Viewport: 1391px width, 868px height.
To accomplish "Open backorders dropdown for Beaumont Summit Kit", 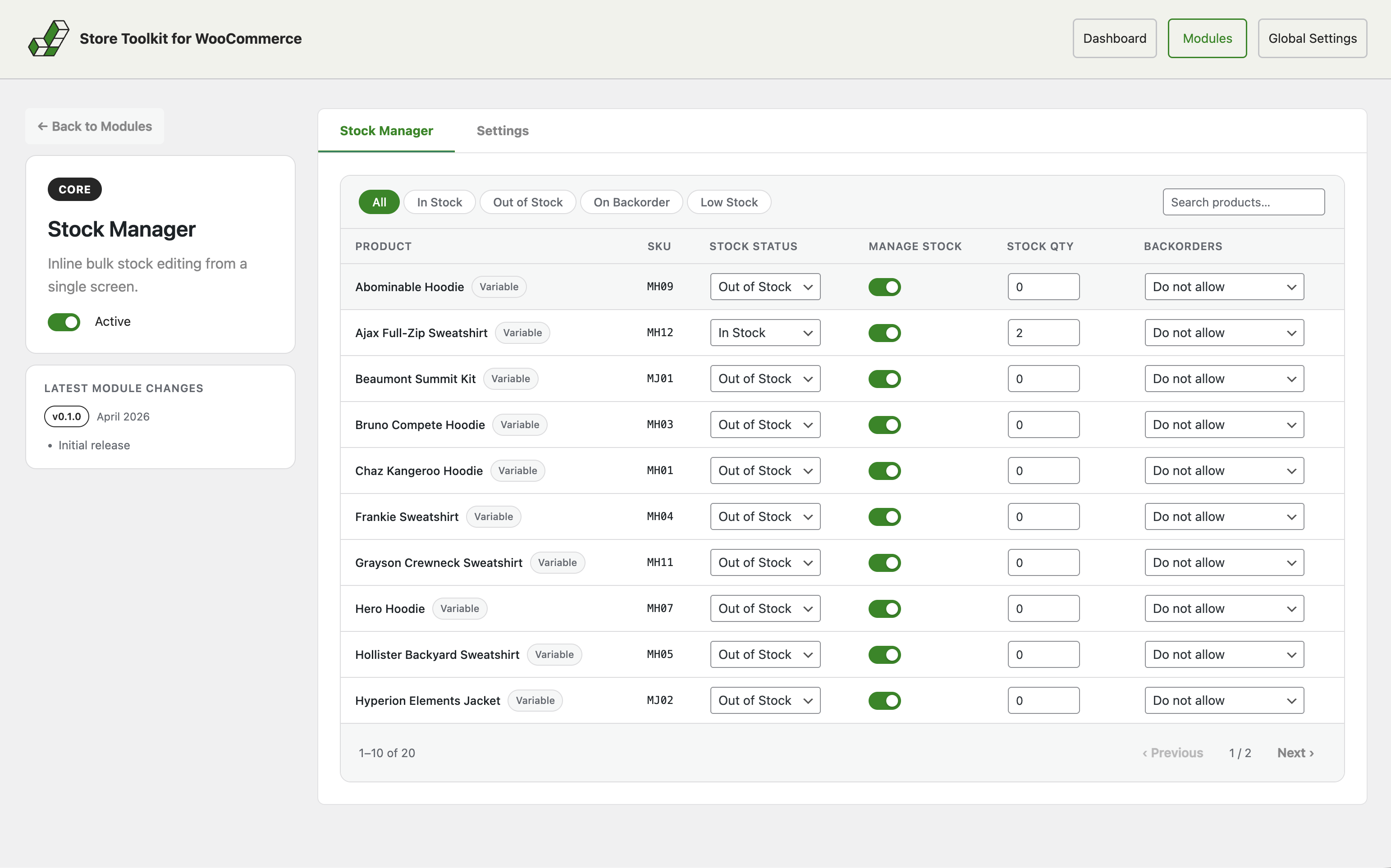I will pos(1223,379).
